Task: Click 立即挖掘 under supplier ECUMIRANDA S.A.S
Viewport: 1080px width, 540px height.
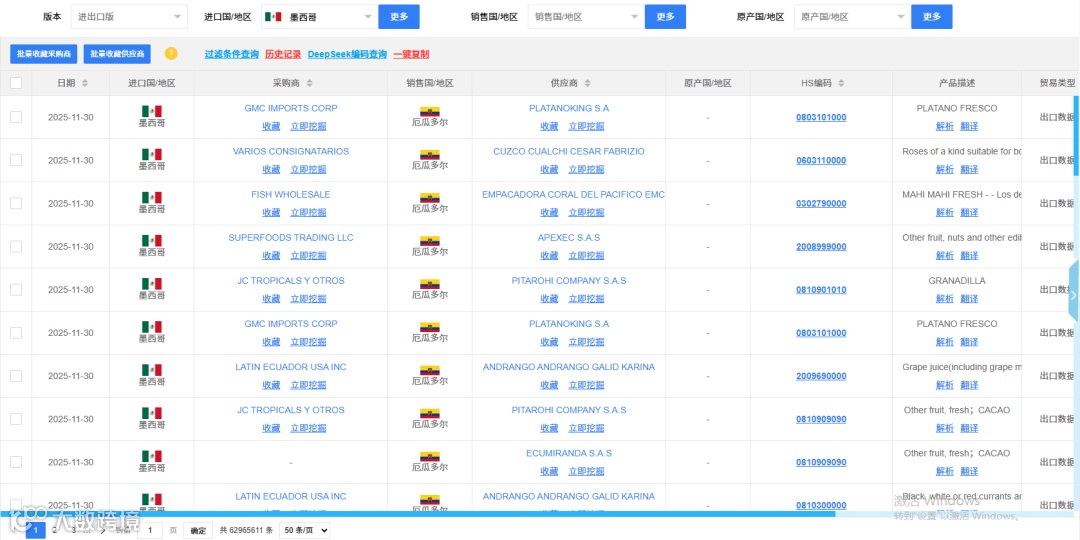Action: pyautogui.click(x=586, y=471)
